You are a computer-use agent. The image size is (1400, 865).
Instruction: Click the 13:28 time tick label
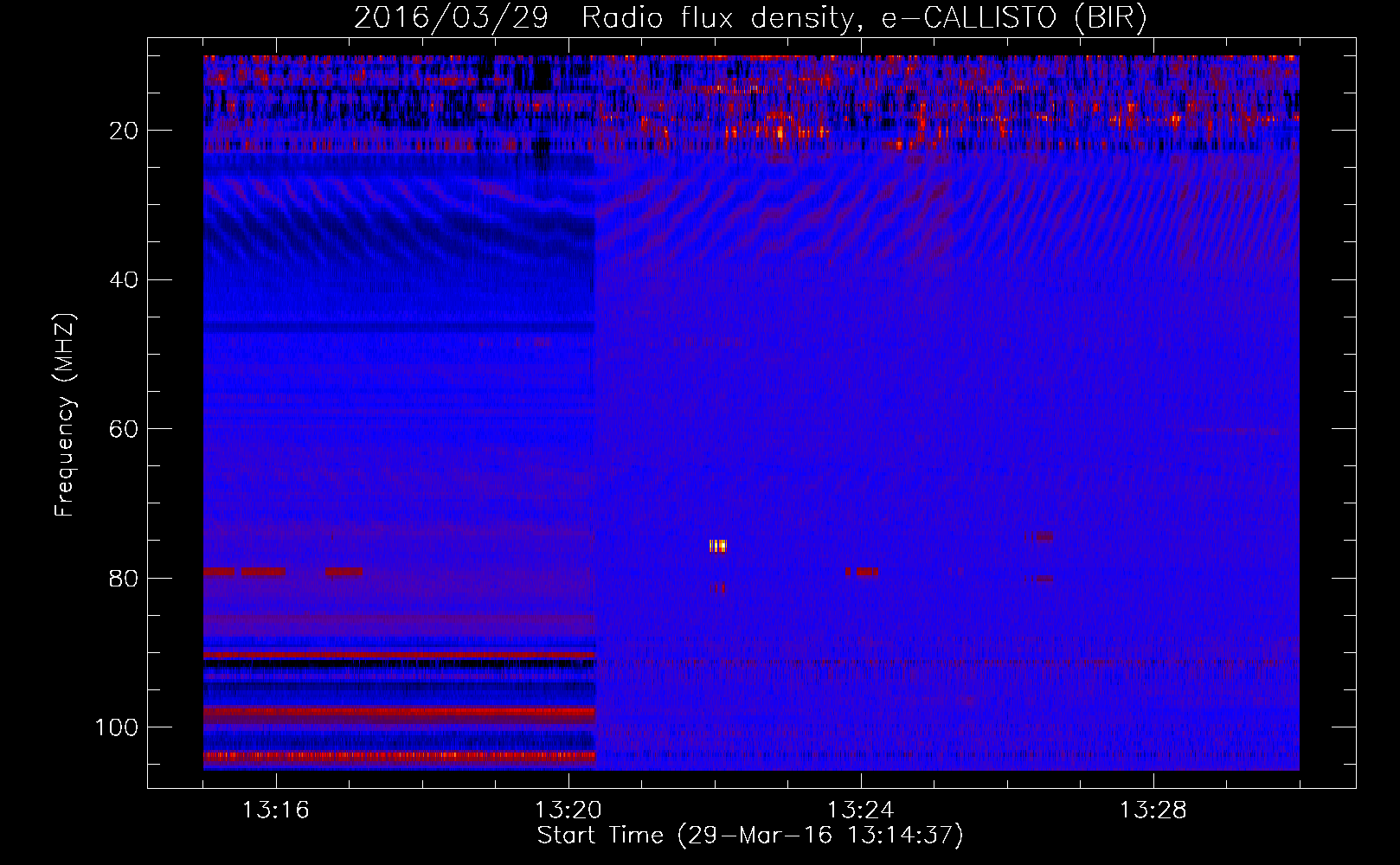point(1153,811)
